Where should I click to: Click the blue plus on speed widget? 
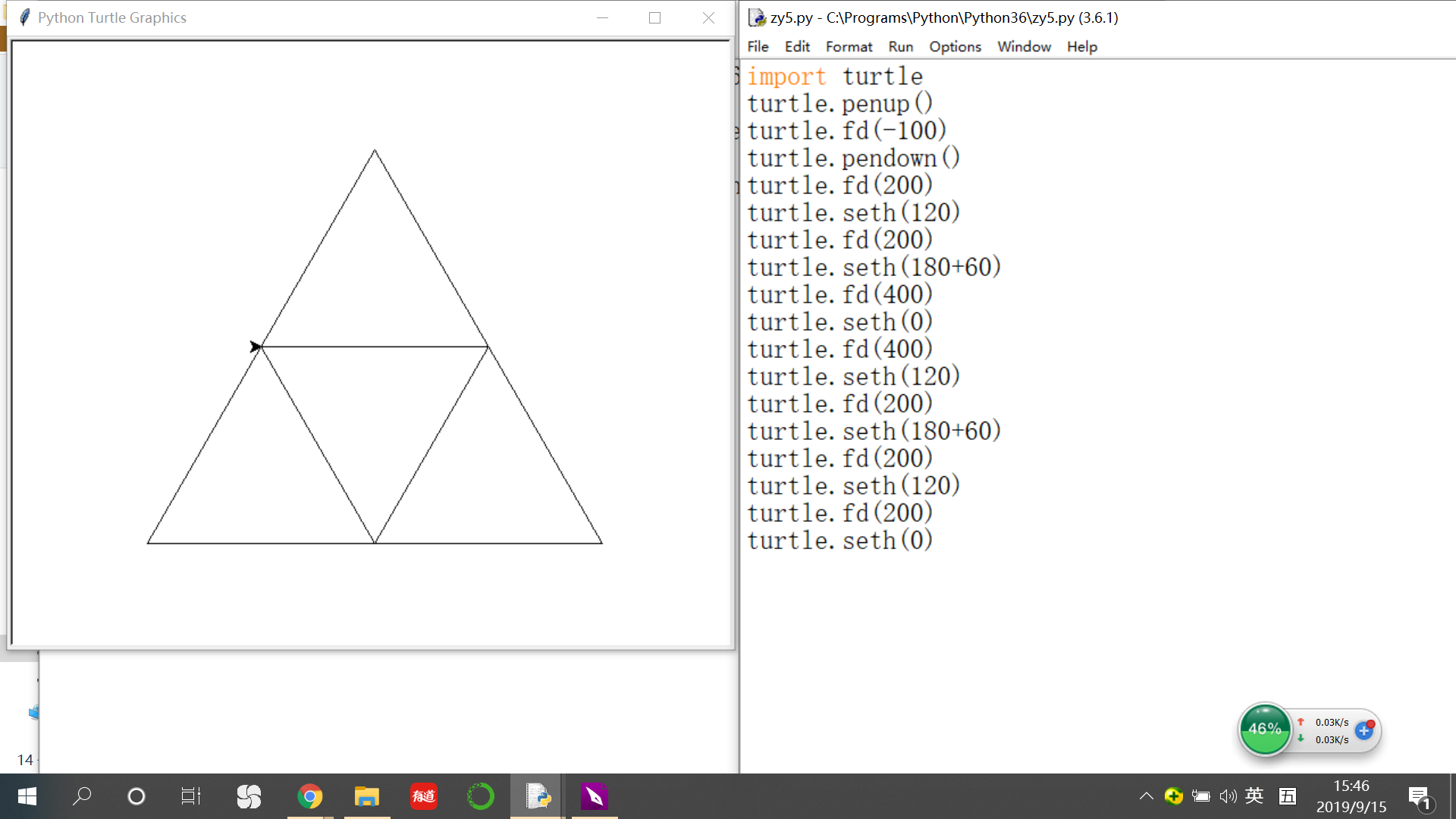[x=1364, y=730]
